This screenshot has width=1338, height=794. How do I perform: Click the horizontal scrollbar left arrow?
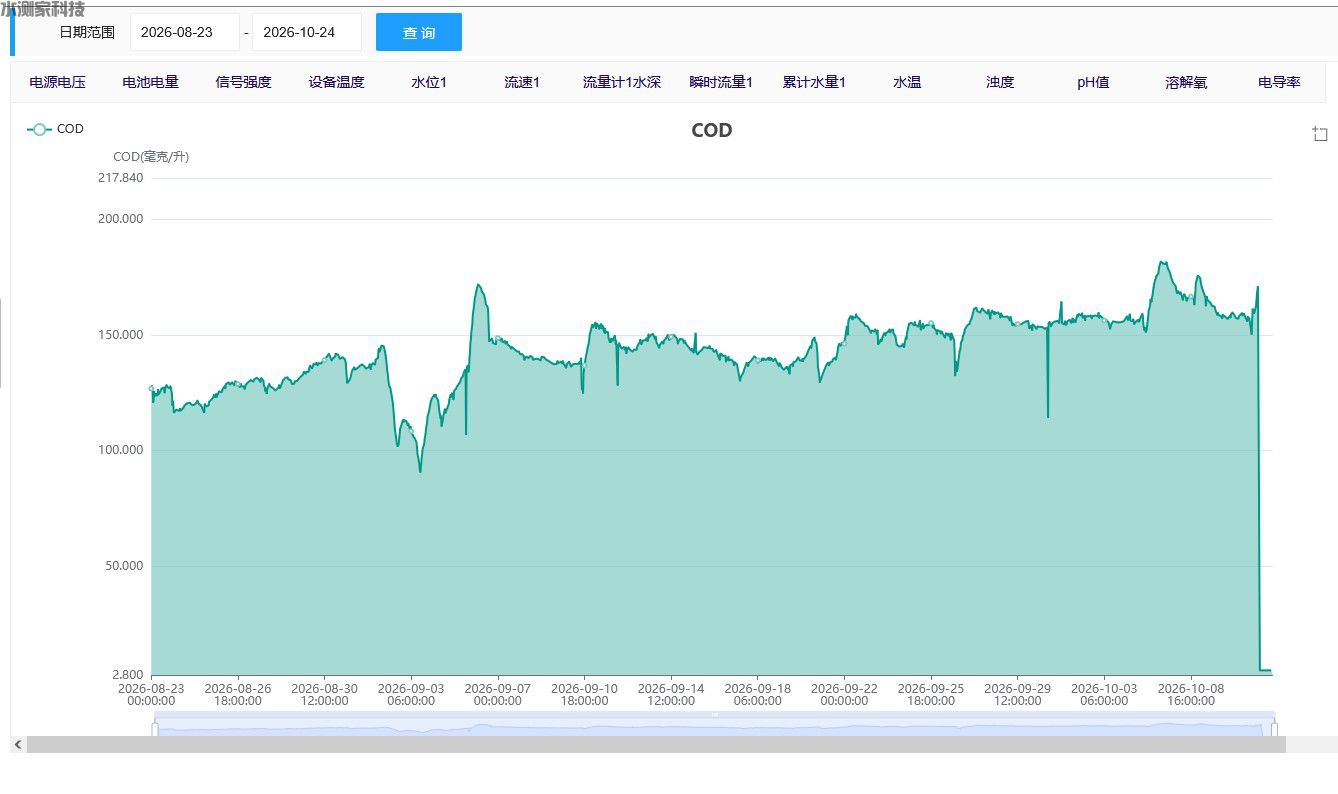[17, 745]
